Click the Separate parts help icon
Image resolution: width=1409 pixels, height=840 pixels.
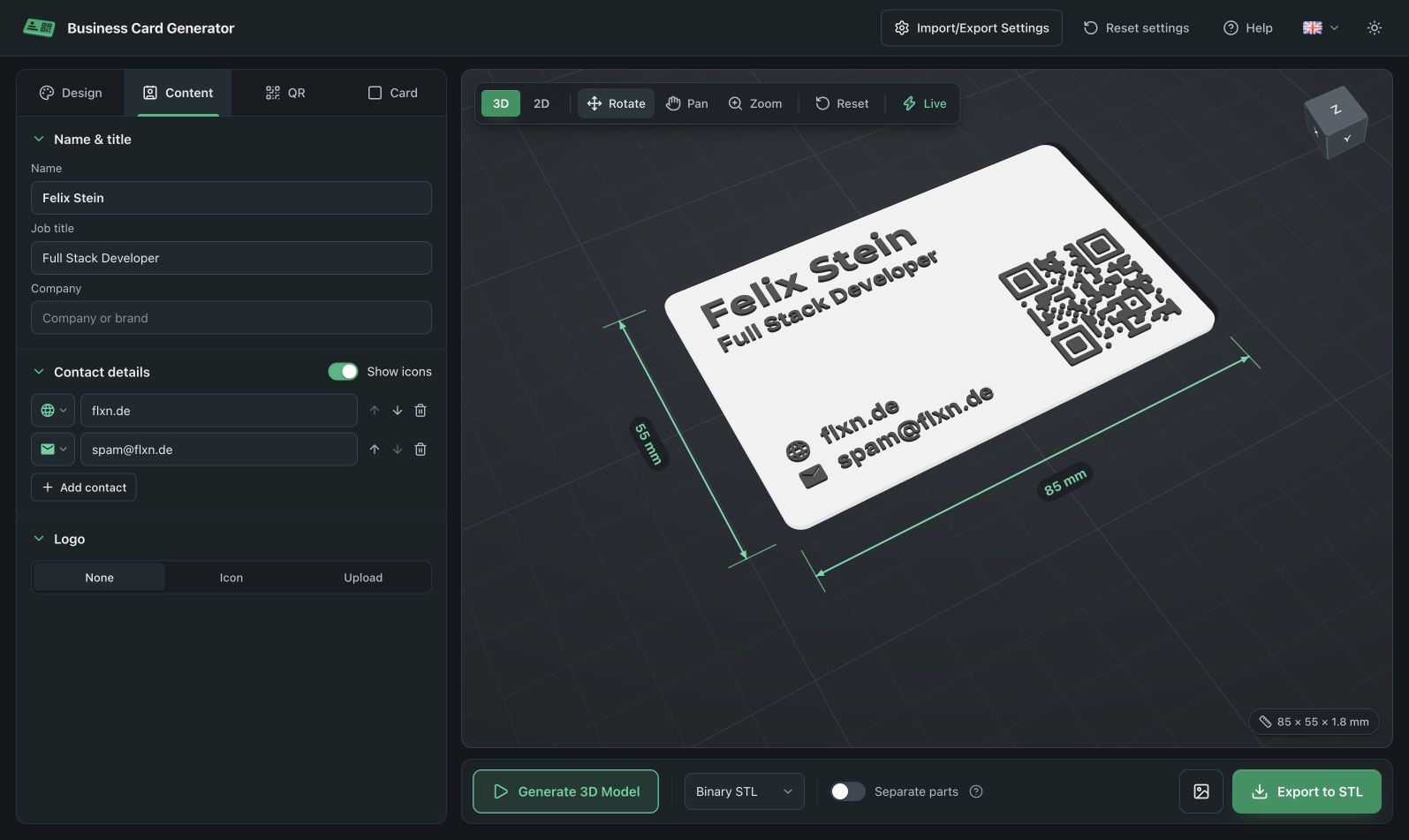click(976, 791)
